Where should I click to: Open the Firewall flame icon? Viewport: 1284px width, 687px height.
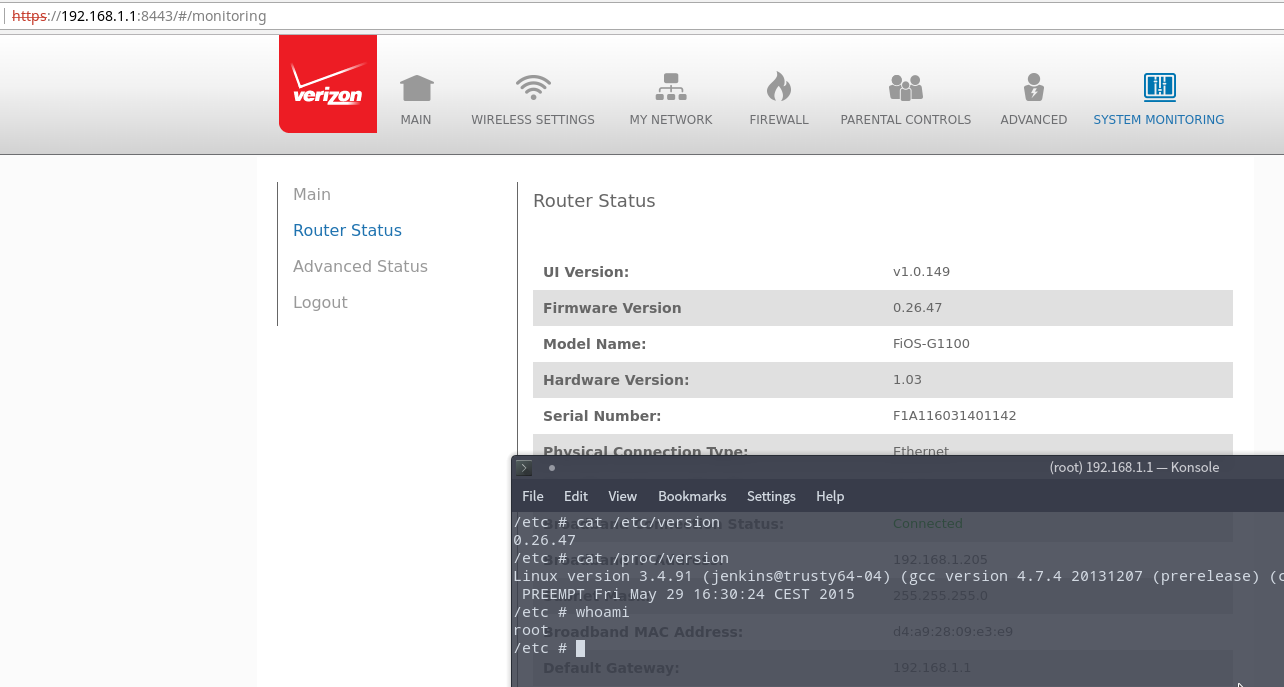point(778,88)
